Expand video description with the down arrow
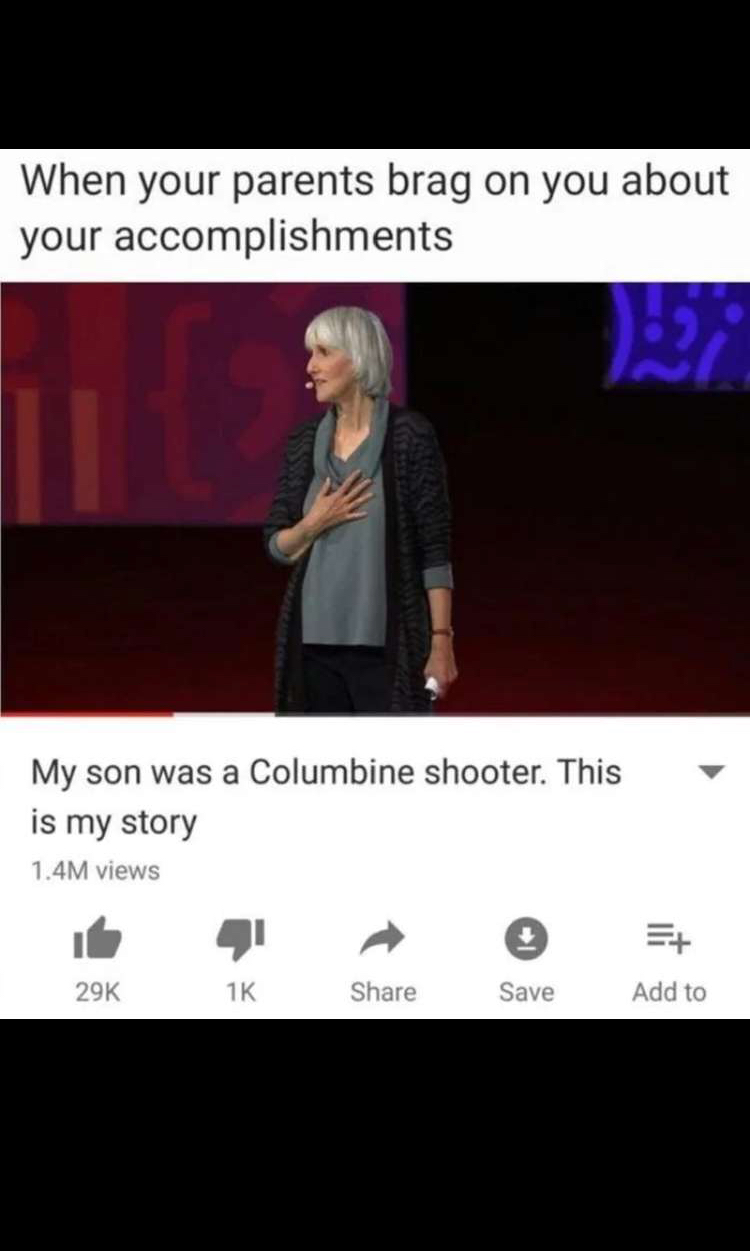Image resolution: width=750 pixels, height=1251 pixels. pos(709,773)
